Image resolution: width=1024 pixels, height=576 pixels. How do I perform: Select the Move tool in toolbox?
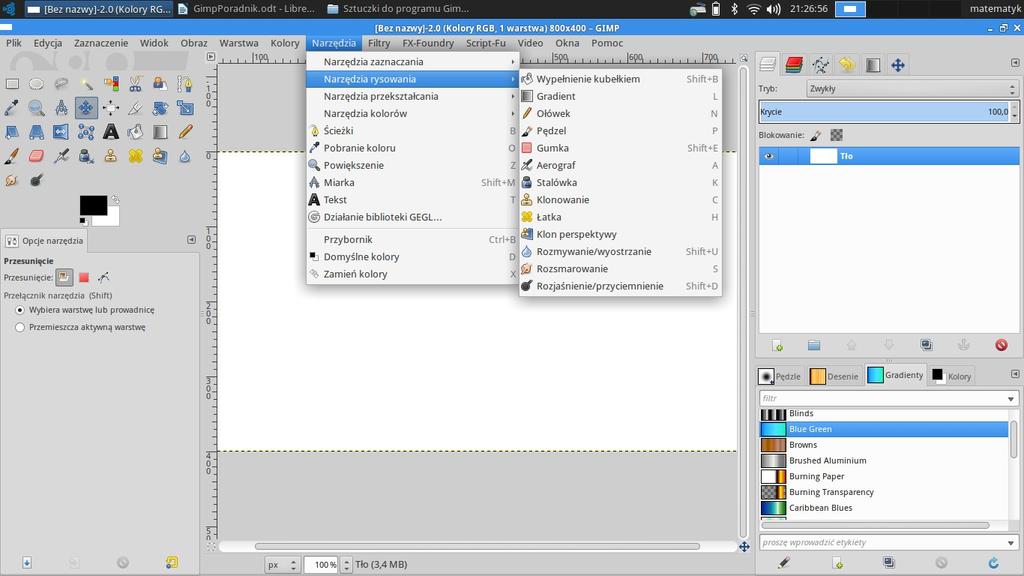click(86, 108)
